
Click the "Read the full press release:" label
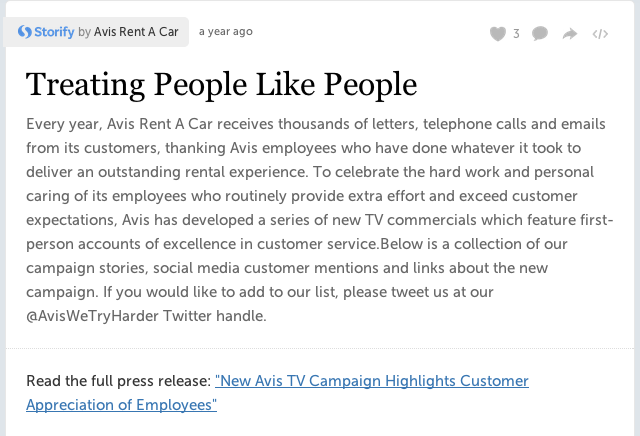118,381
